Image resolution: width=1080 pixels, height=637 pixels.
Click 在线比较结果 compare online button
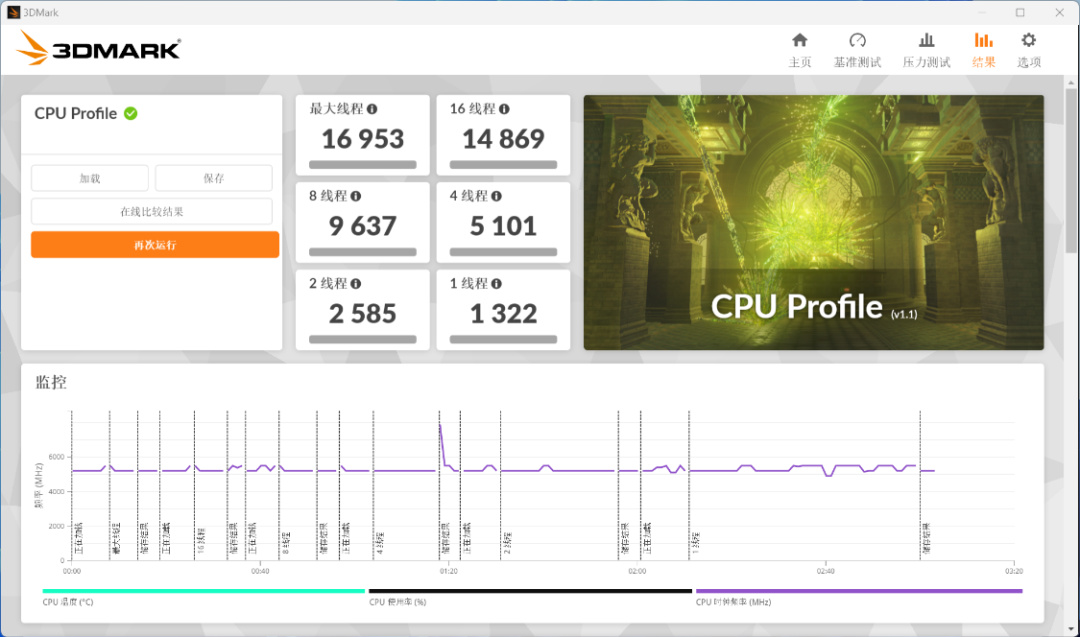[x=152, y=211]
